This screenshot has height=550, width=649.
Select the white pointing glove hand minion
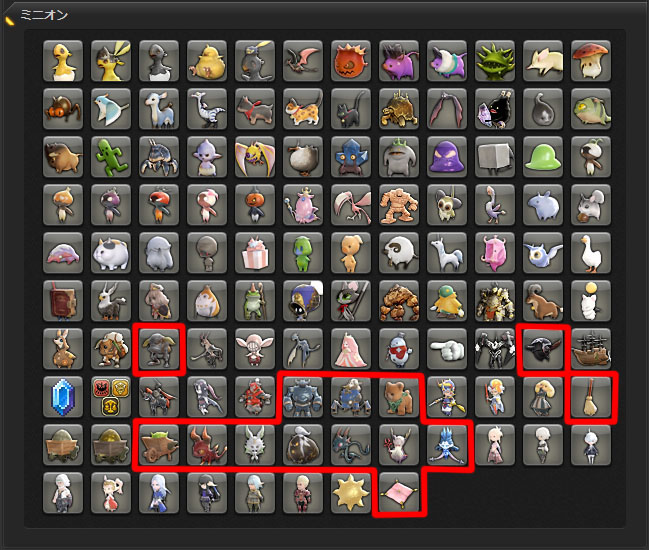coord(447,349)
